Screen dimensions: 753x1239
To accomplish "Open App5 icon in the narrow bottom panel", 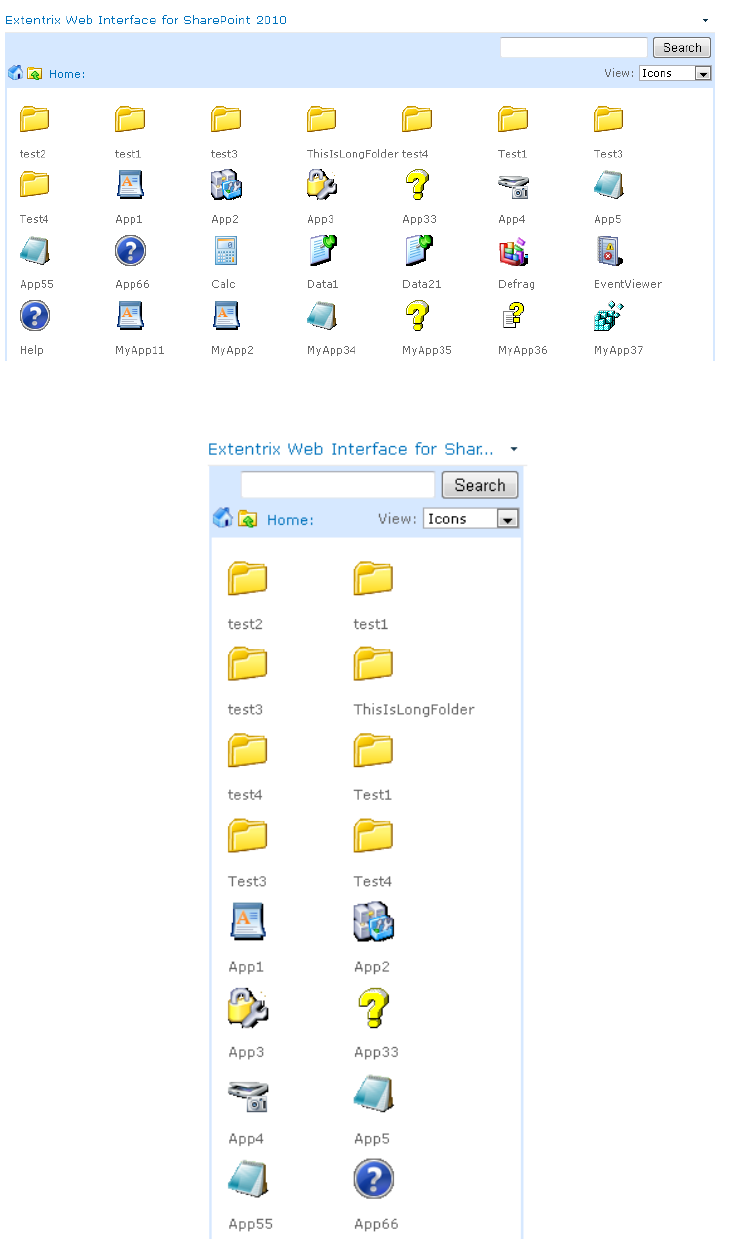I will [373, 1094].
